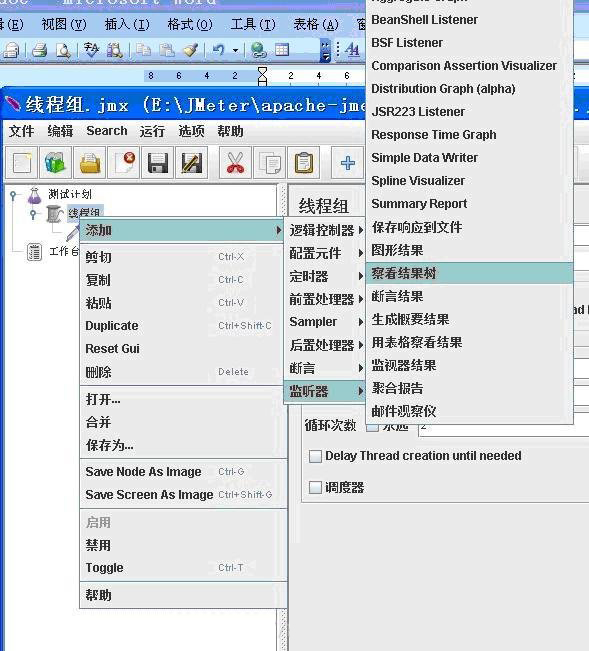Open JMeter 文件 menu
This screenshot has height=651, width=589.
pos(21,131)
